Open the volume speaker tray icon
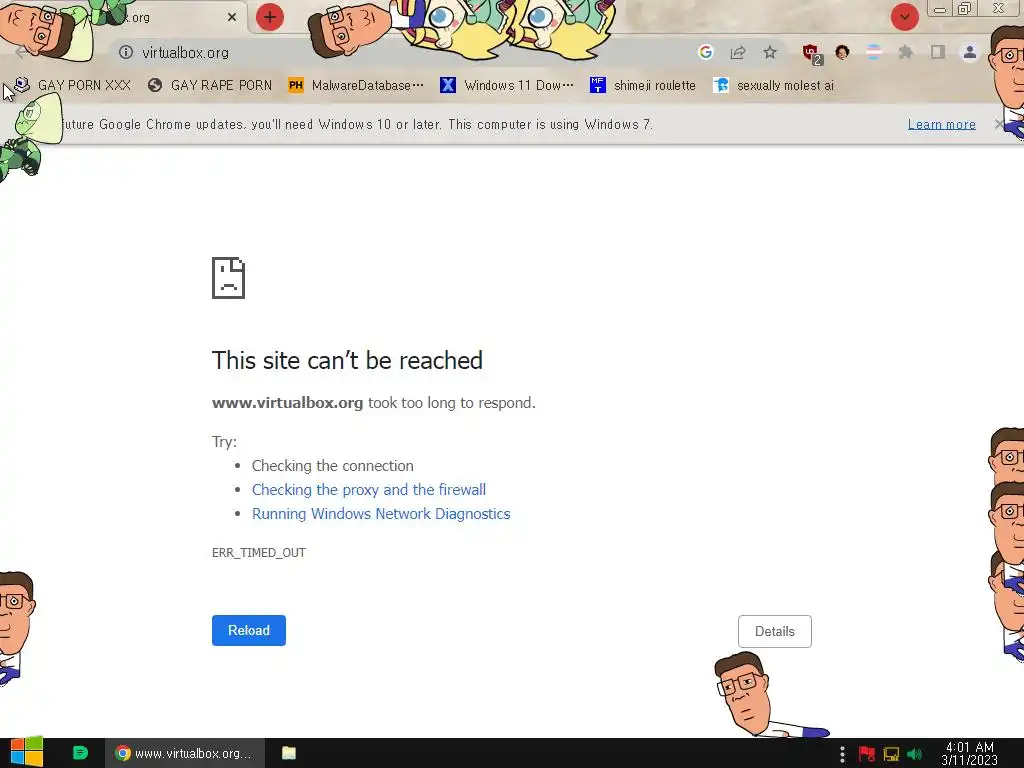 pos(914,754)
